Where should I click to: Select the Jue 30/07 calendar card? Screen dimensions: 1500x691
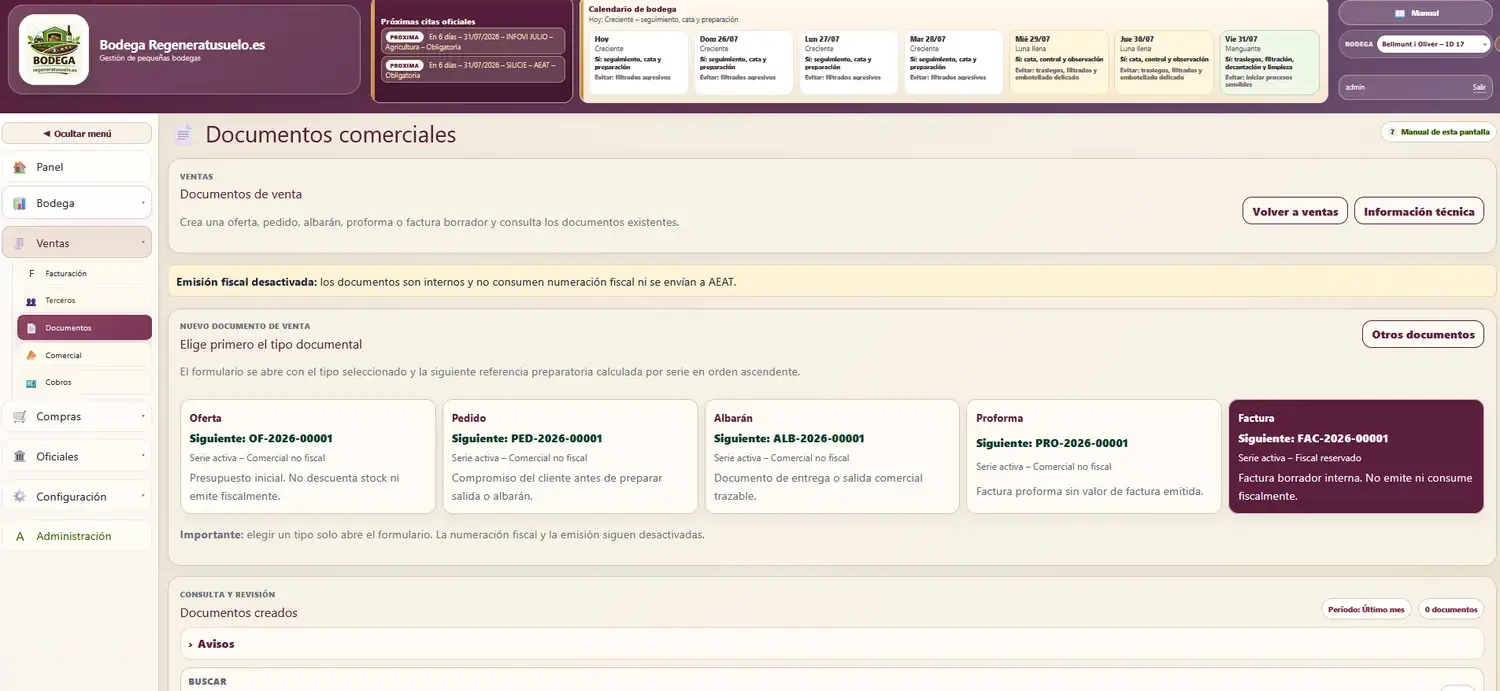(1164, 62)
